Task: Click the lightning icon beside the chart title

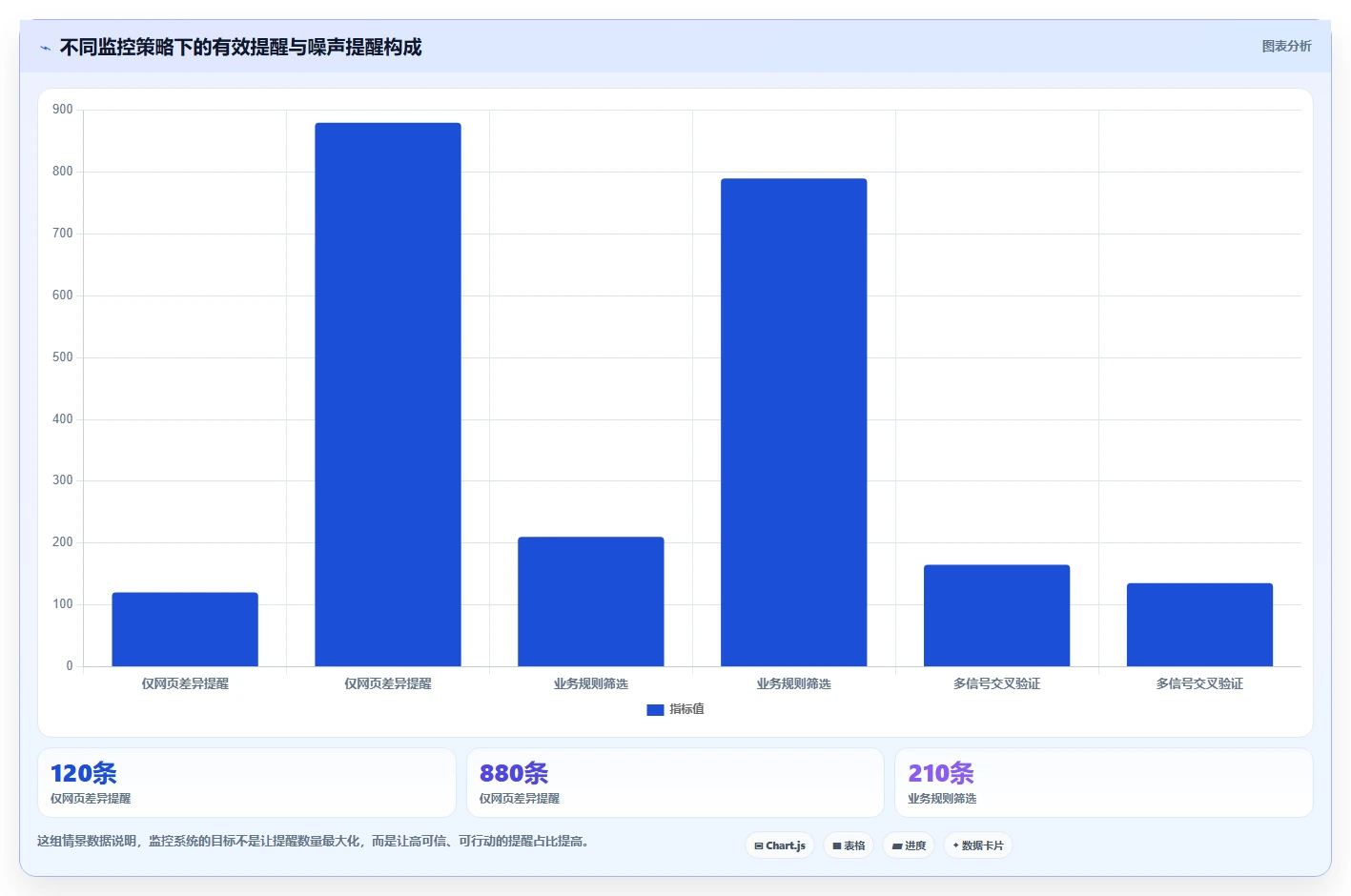Action: coord(45,48)
